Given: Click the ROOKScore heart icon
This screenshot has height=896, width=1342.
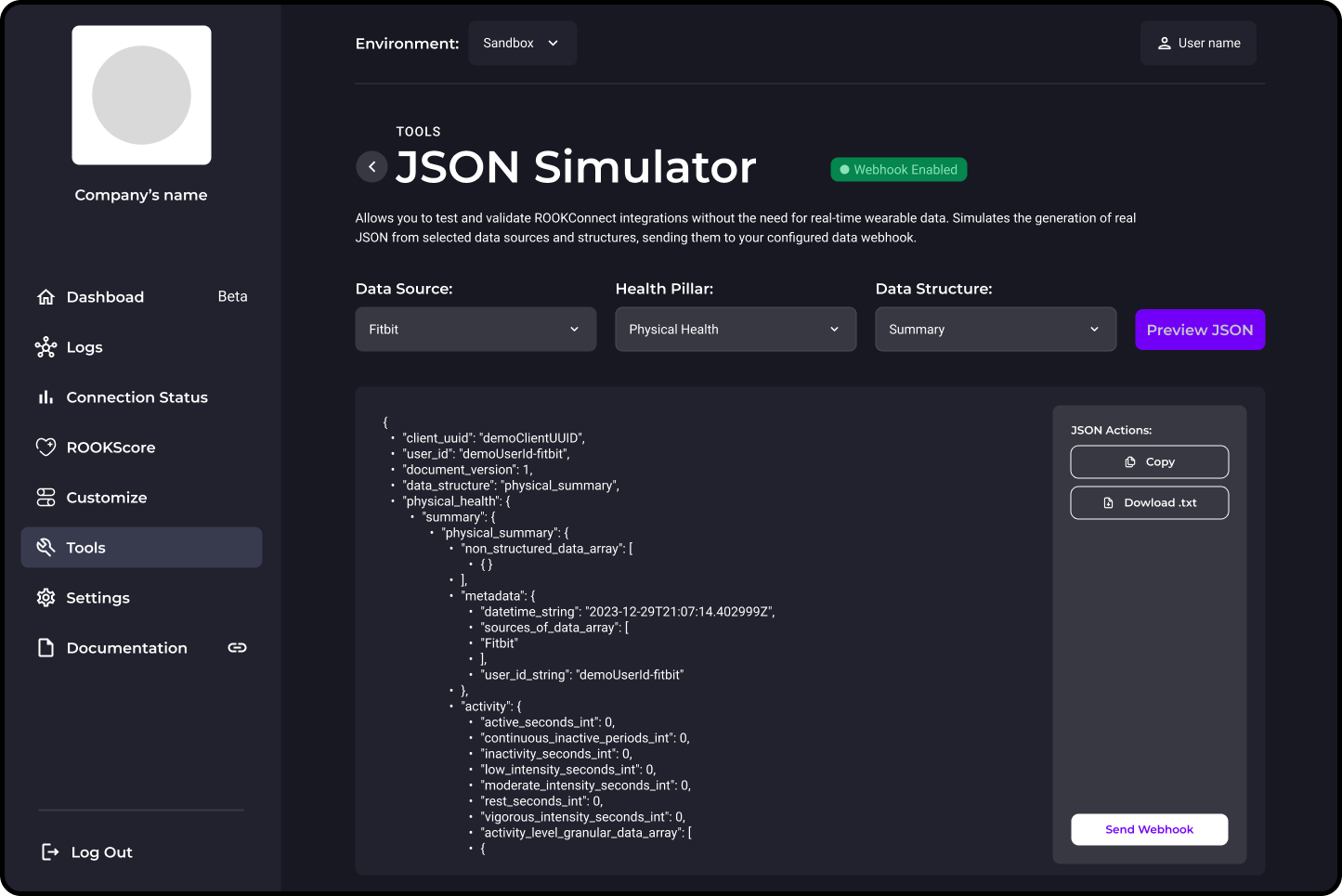Looking at the screenshot, I should click(x=46, y=447).
